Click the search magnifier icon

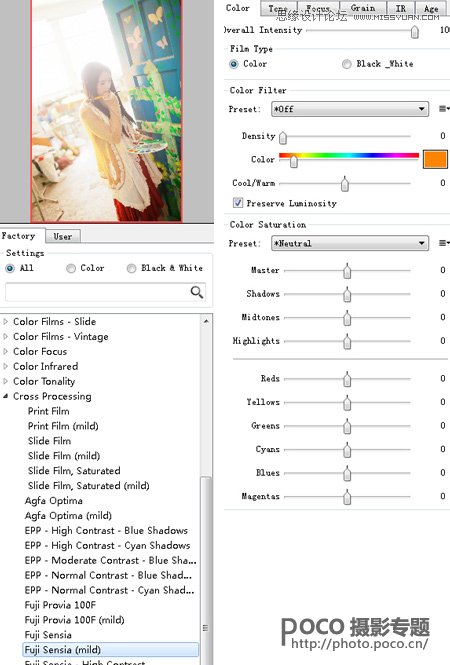(197, 292)
